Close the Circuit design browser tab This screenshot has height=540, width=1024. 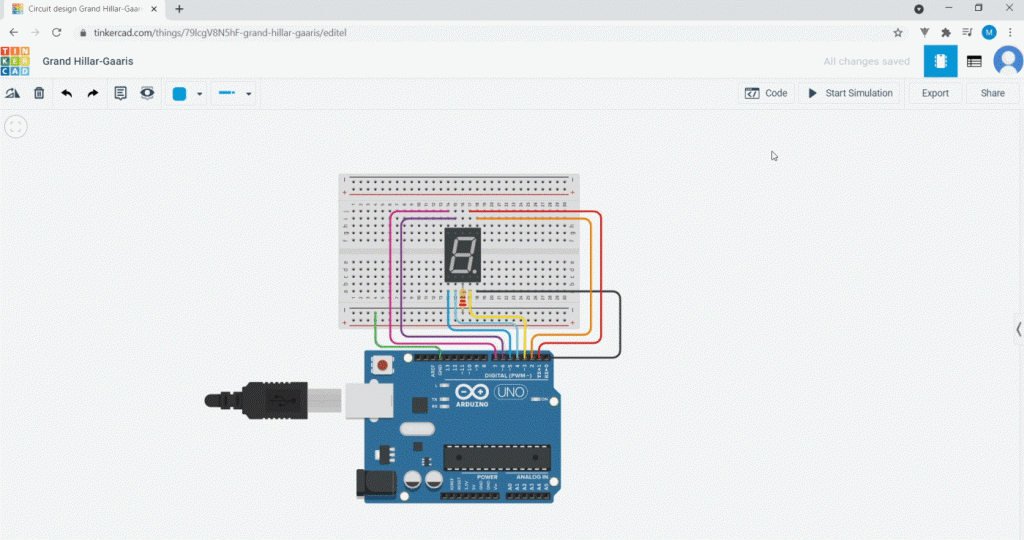click(x=154, y=9)
